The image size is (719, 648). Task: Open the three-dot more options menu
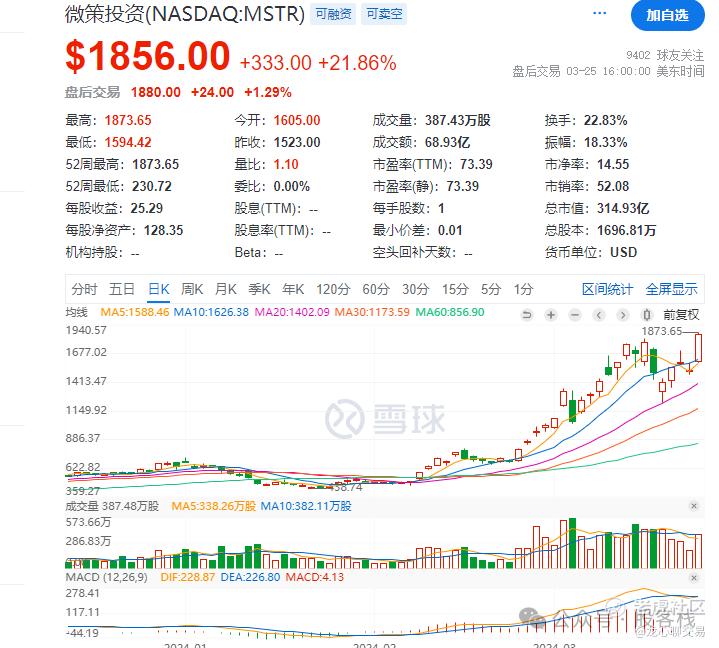click(599, 13)
